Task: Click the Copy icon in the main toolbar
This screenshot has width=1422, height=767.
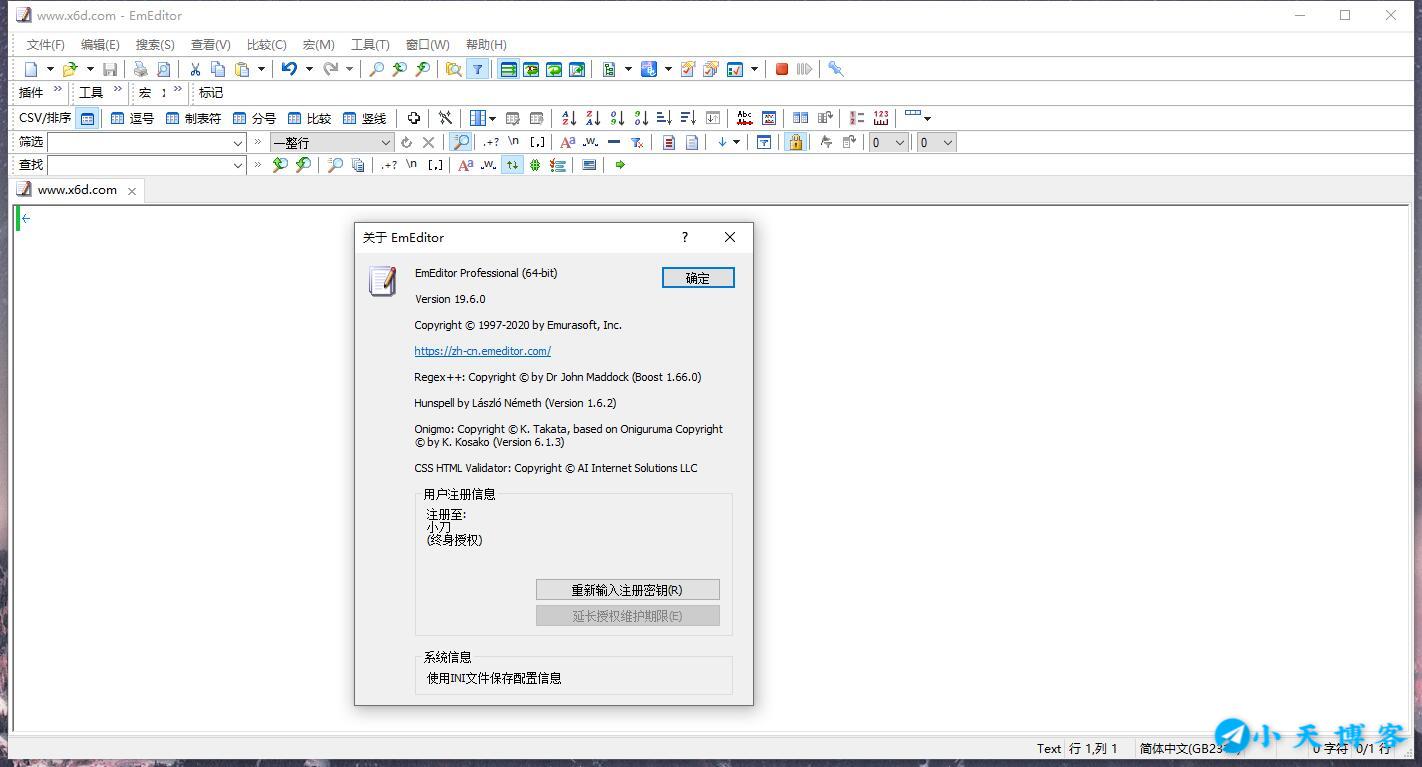Action: (218, 69)
